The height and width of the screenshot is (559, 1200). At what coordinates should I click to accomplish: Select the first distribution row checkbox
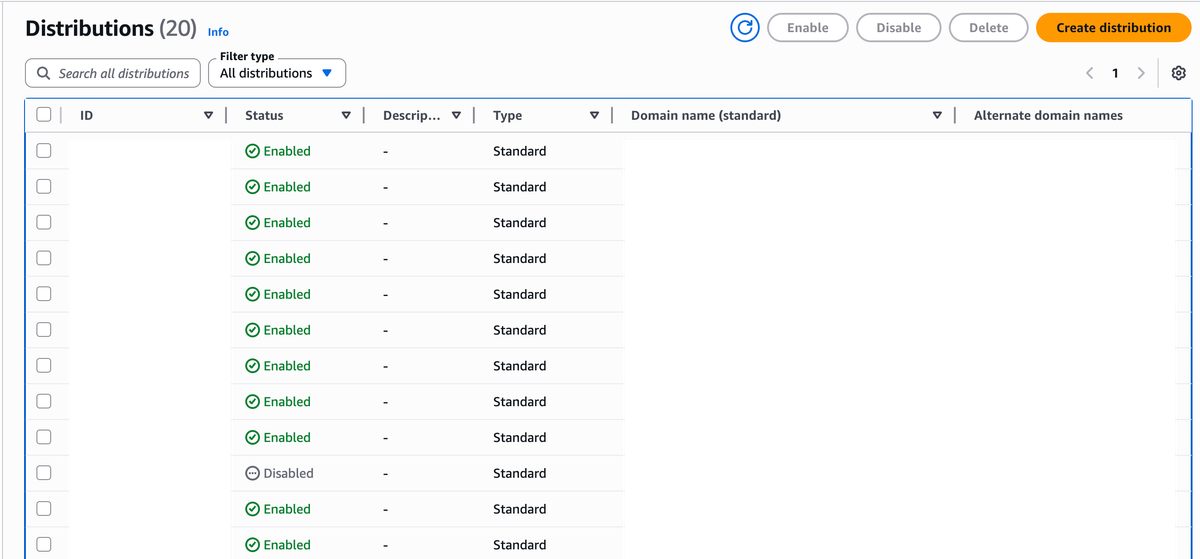[44, 151]
